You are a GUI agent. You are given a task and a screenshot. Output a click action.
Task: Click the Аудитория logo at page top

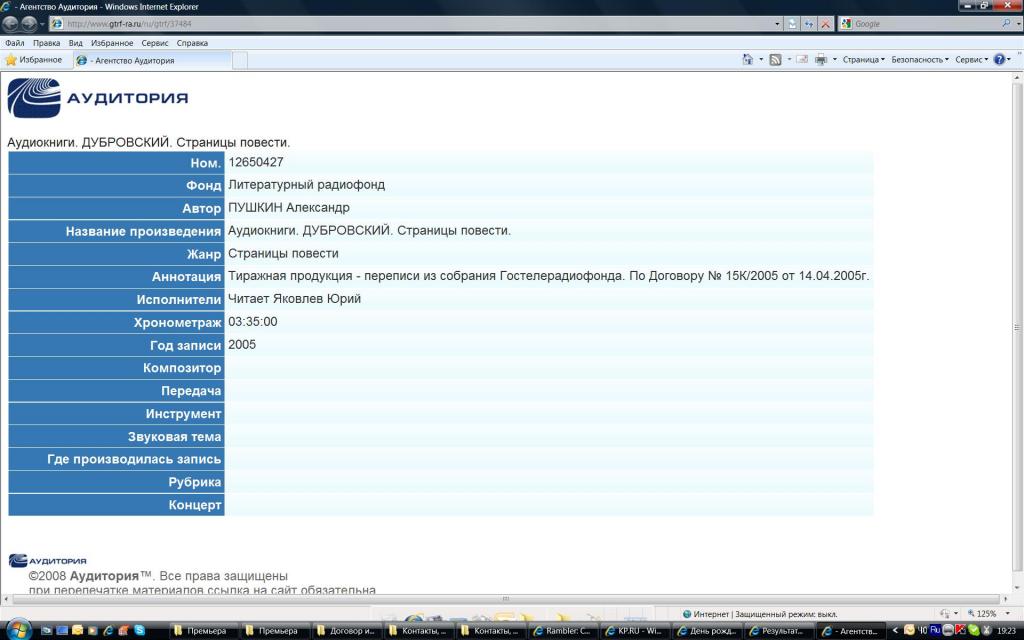[98, 98]
